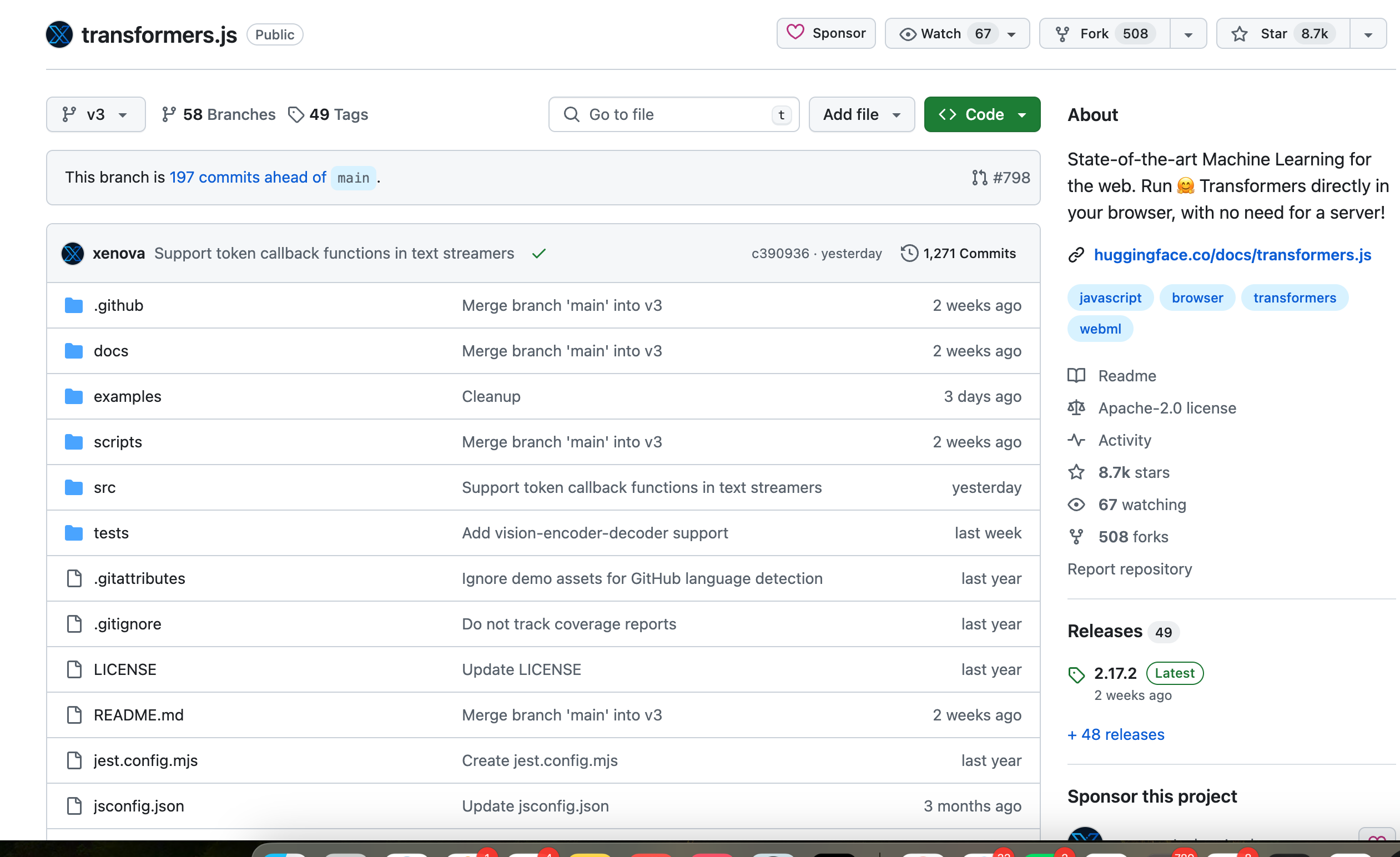Screen dimensions: 1400x857
Task: Open the Star lists dropdown
Action: [1368, 34]
